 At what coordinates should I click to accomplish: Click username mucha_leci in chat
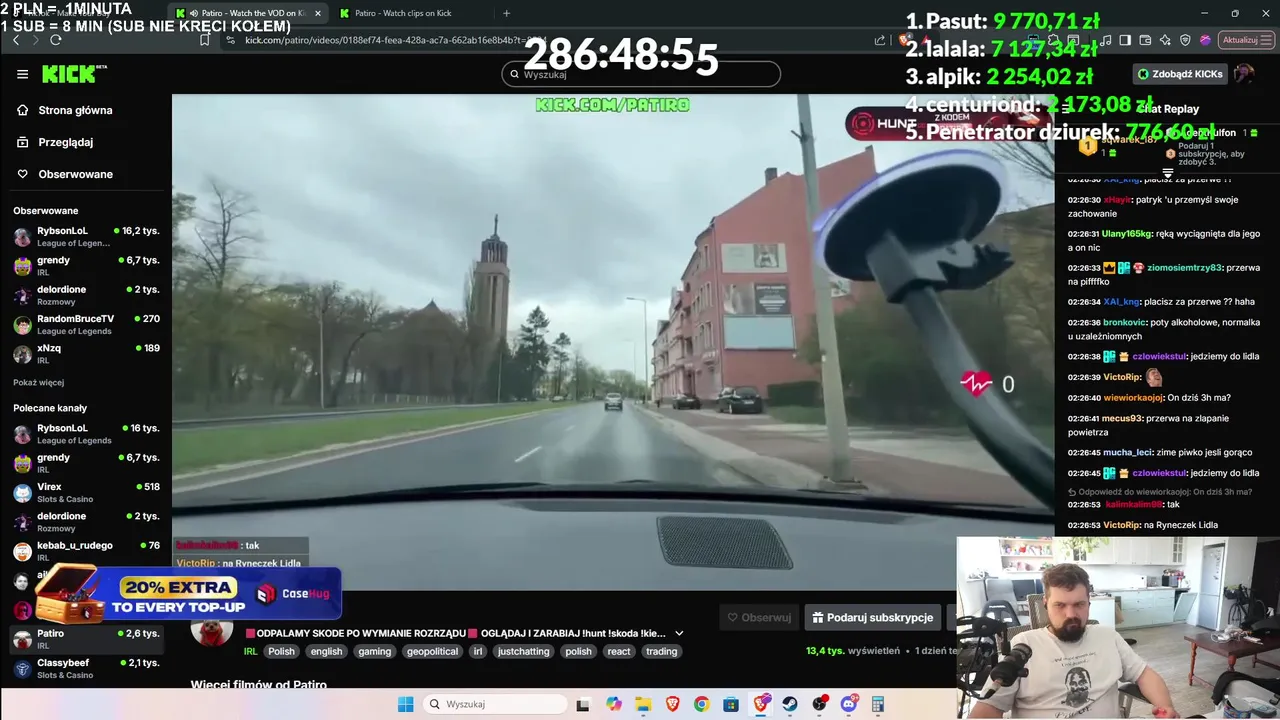[x=1129, y=453]
